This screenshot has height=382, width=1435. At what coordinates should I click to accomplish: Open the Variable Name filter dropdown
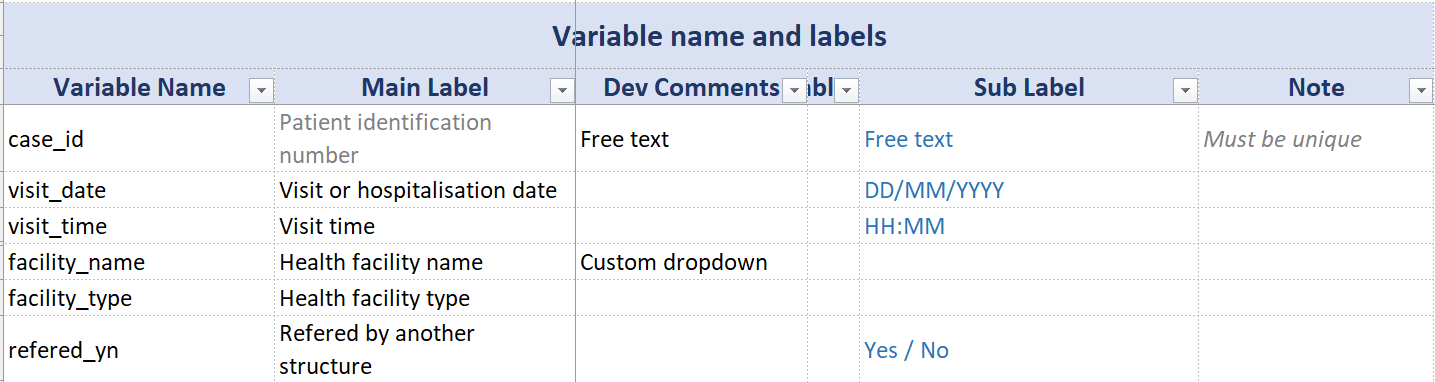point(261,91)
